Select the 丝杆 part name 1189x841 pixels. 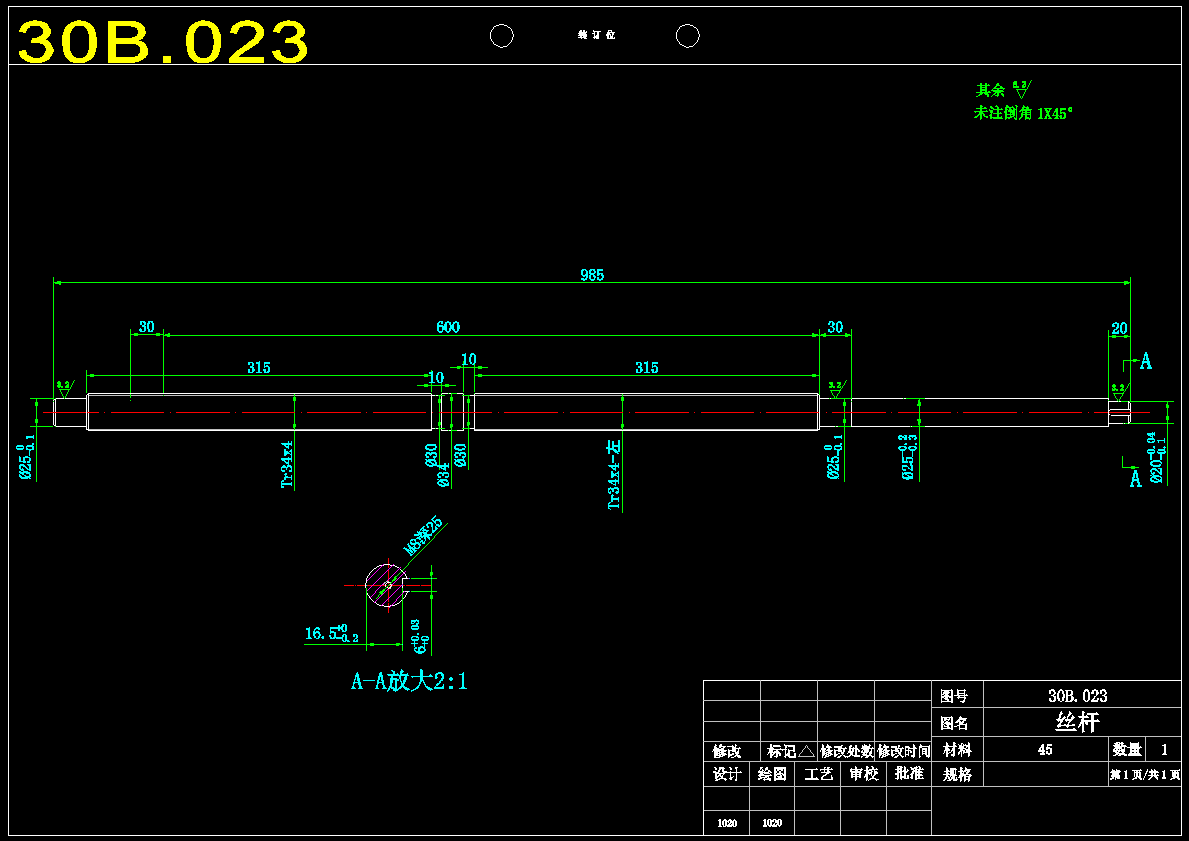pos(1078,722)
